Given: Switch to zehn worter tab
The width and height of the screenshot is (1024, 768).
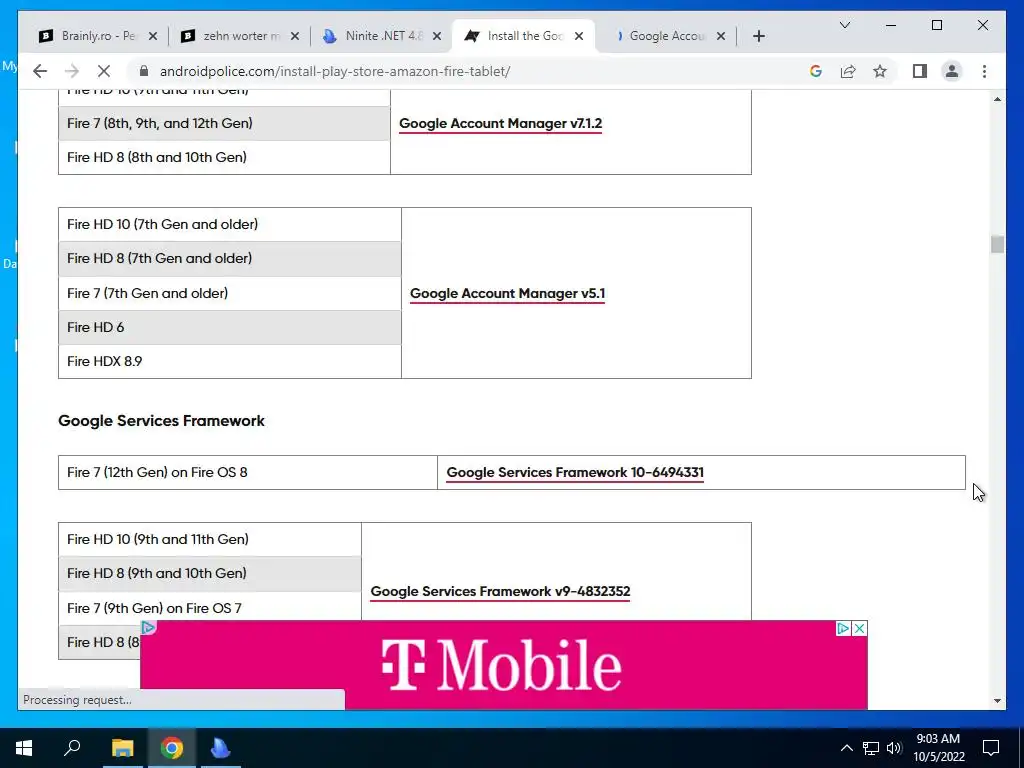Looking at the screenshot, I should (240, 36).
